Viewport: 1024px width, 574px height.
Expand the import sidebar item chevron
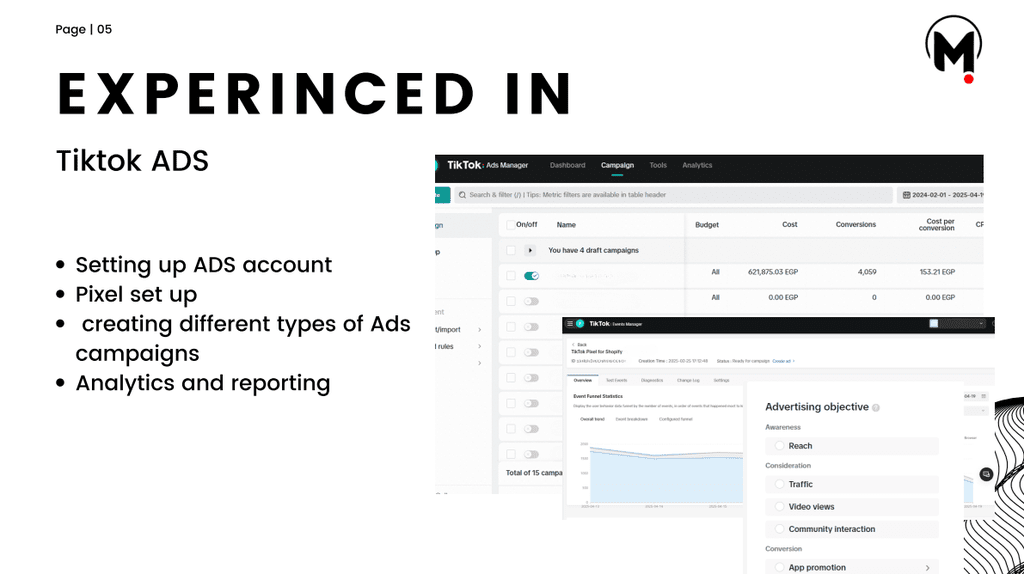coord(479,330)
